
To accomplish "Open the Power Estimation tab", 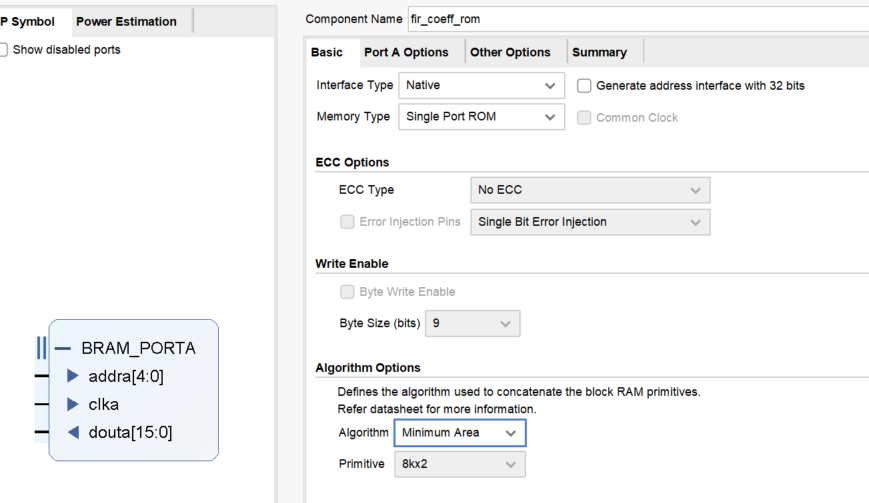I will pyautogui.click(x=126, y=22).
